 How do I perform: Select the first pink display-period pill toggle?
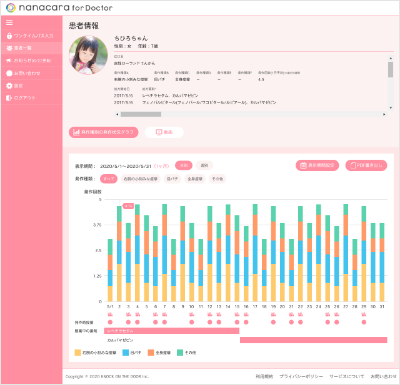point(184,165)
